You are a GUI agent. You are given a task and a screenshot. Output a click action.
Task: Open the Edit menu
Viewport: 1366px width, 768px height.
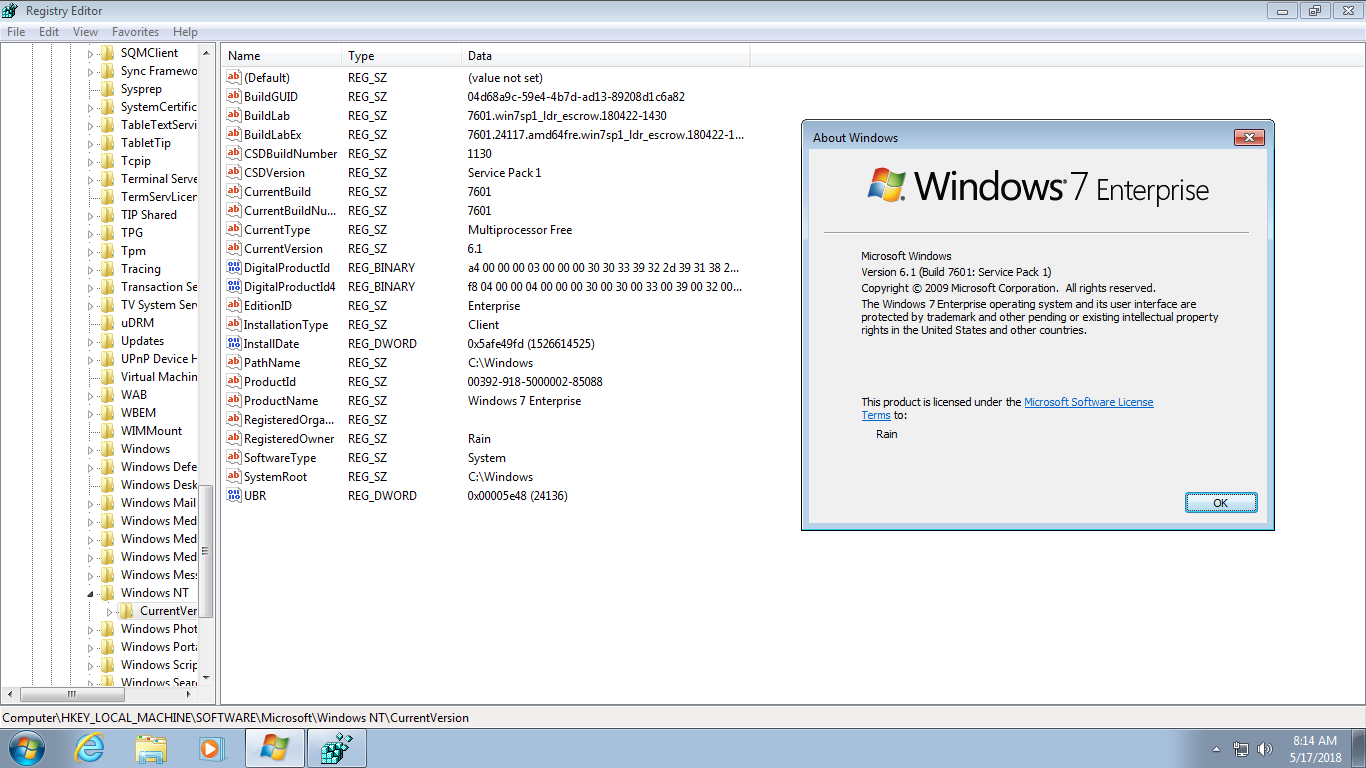(49, 32)
